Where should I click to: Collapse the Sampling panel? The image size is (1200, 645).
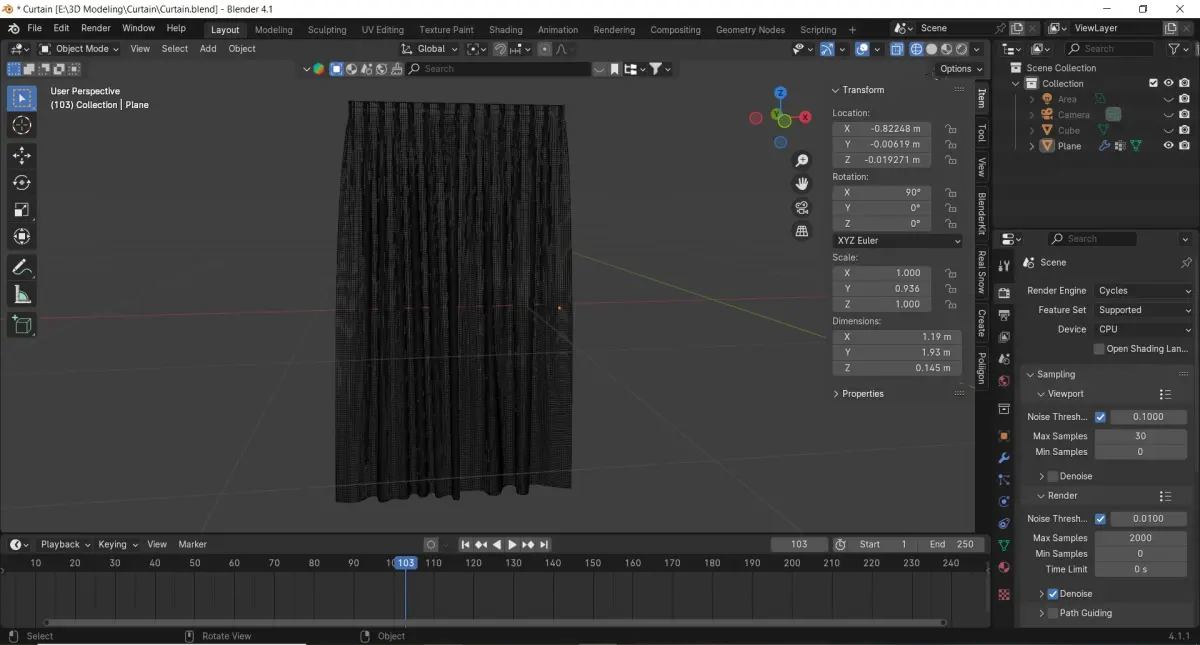tap(1031, 375)
